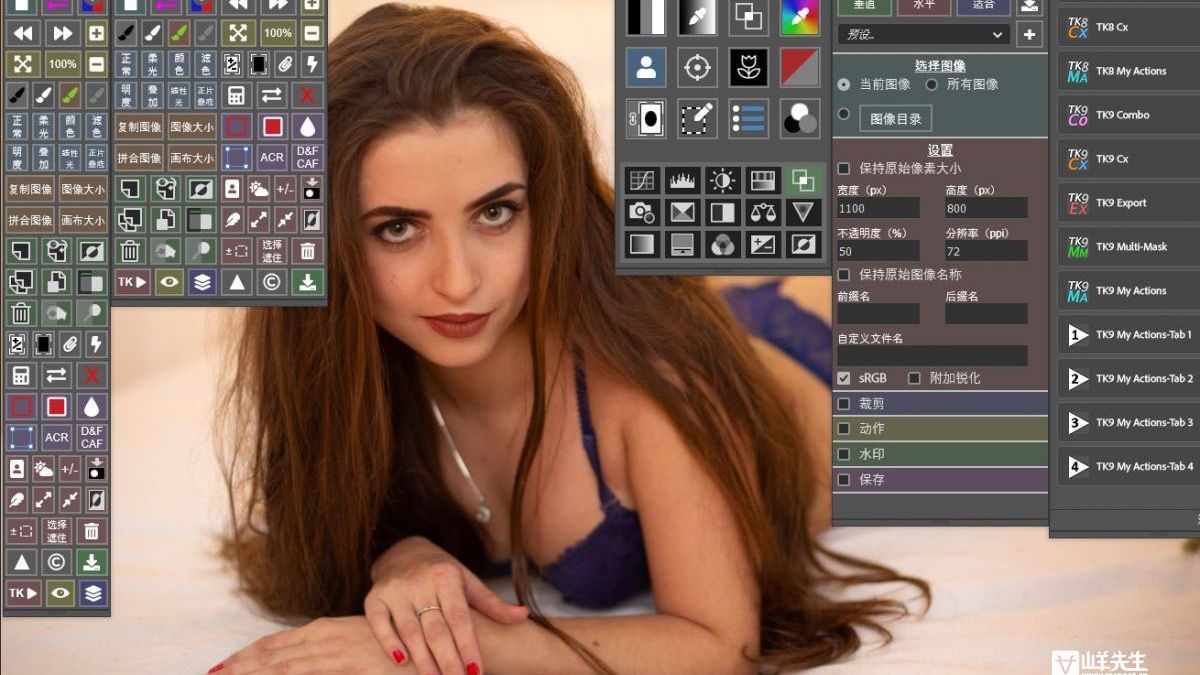Click the Photo Filter camera icon
The image size is (1200, 675).
coord(640,212)
